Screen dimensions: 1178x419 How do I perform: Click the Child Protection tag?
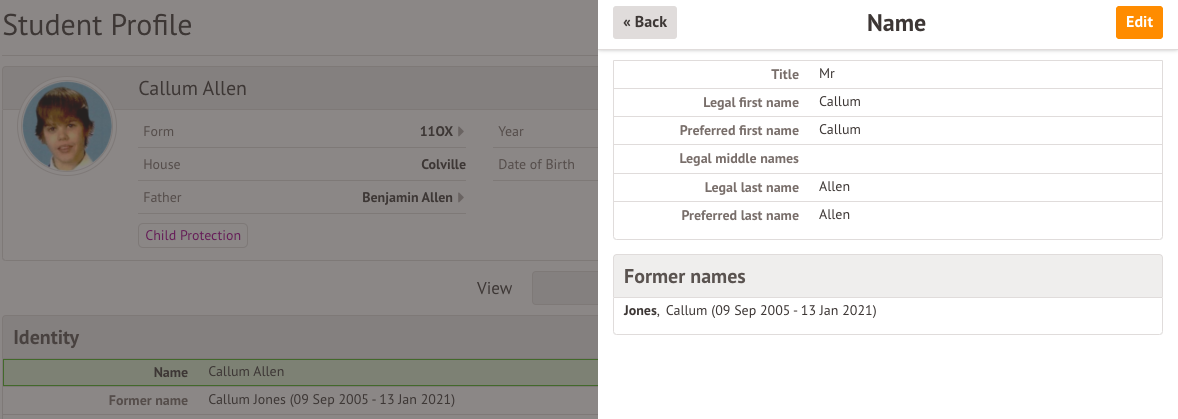193,236
